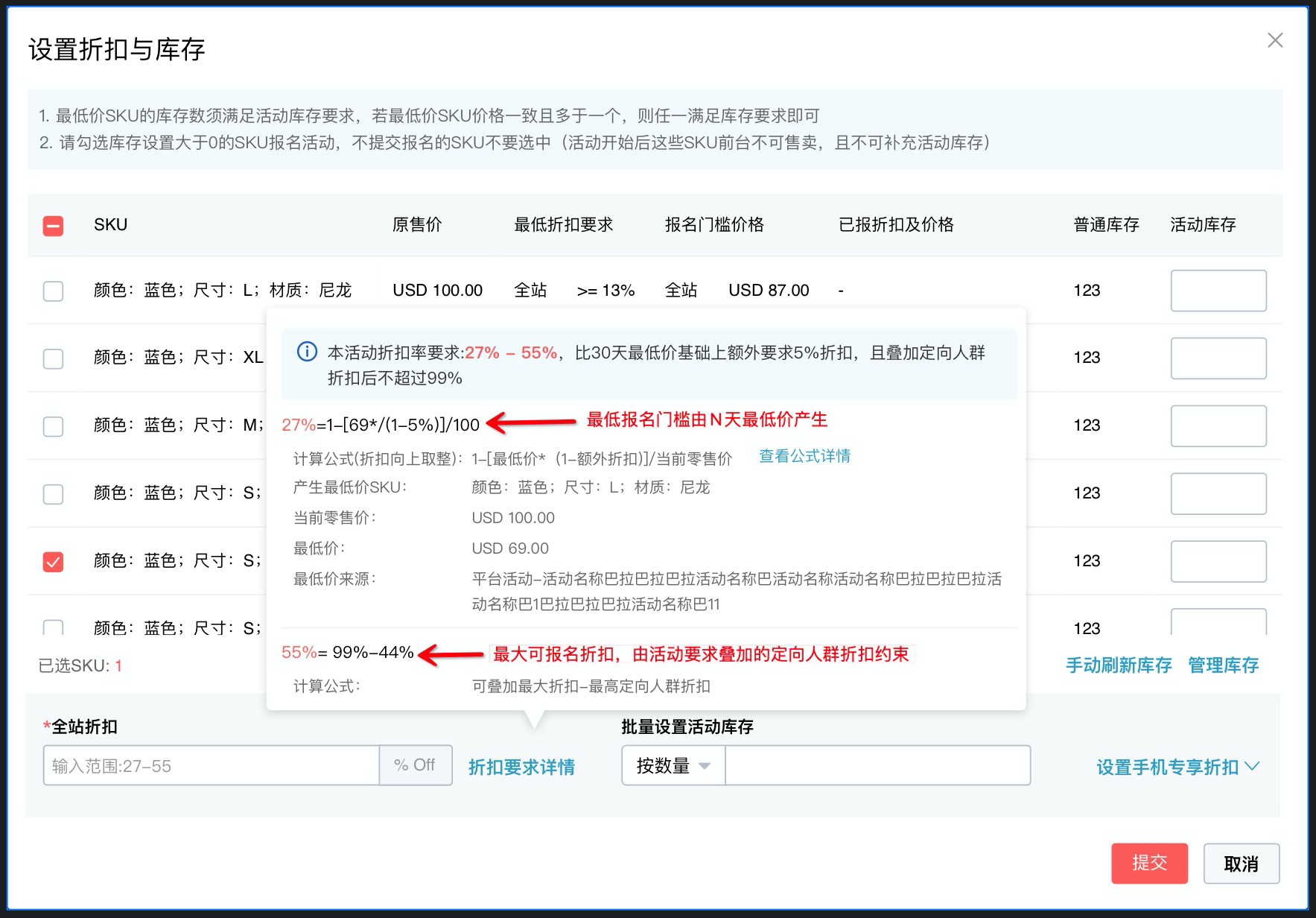Click 手动刷新库存 link
Screen dimensions: 1316x918
click(1119, 665)
